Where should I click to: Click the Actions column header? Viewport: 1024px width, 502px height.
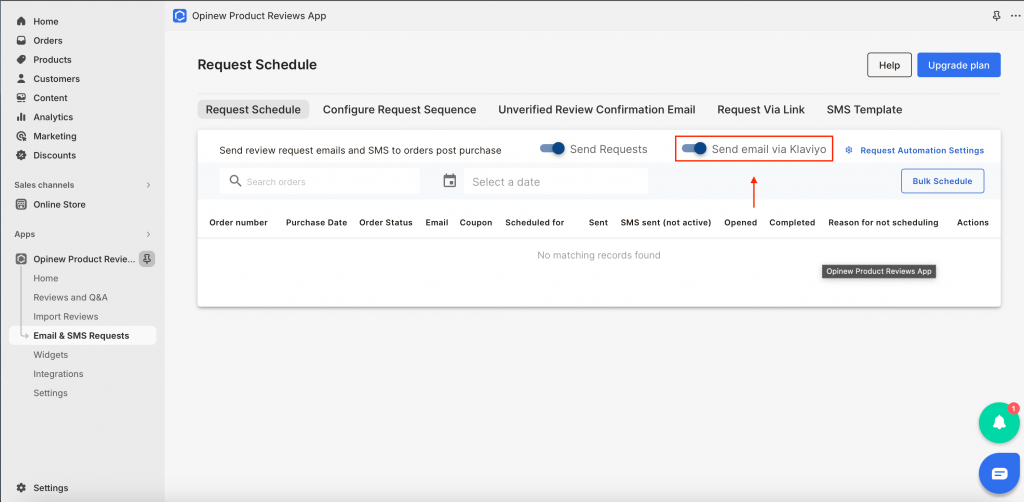[x=973, y=223]
